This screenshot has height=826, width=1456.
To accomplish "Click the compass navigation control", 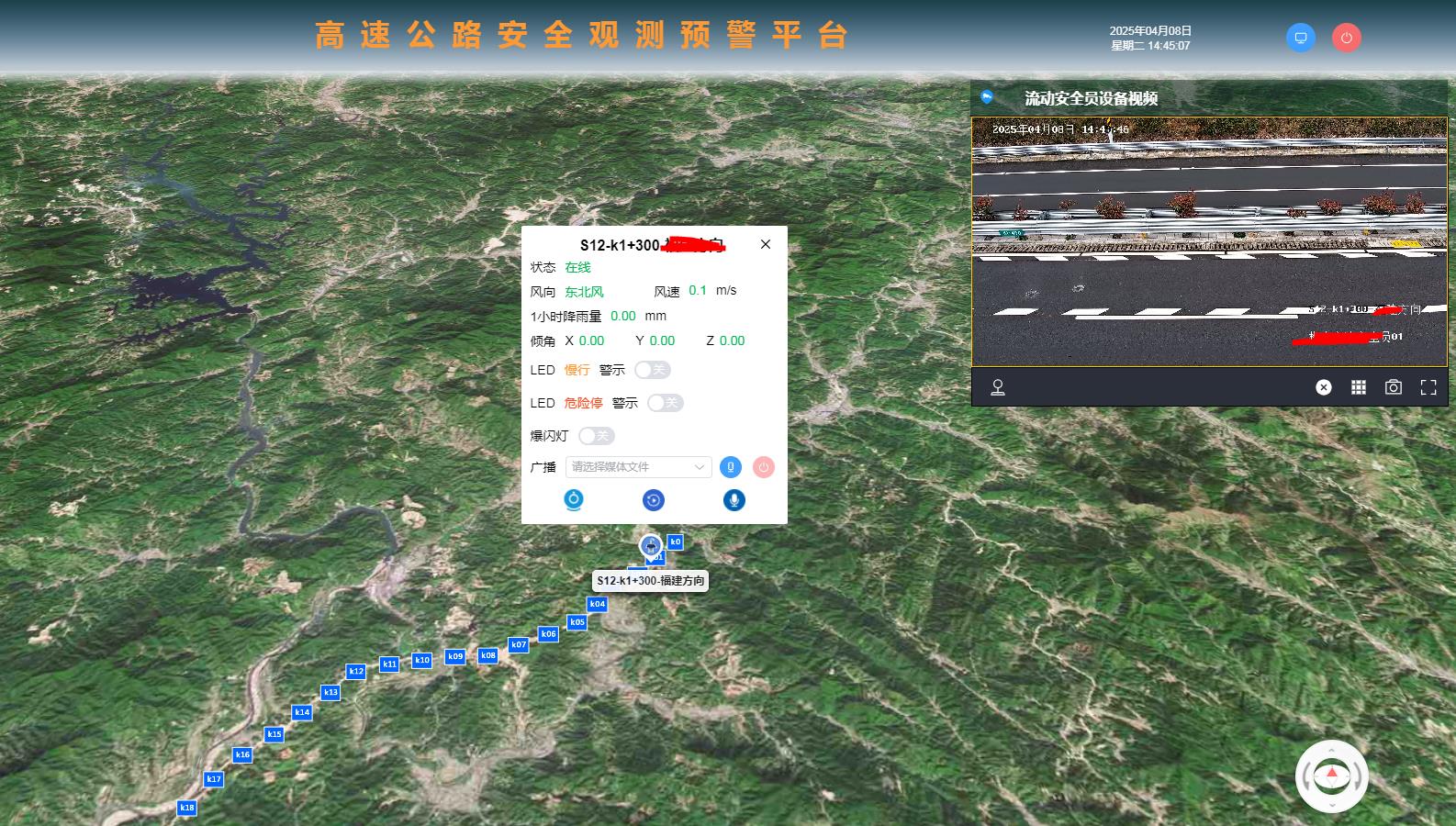I will click(x=1331, y=776).
